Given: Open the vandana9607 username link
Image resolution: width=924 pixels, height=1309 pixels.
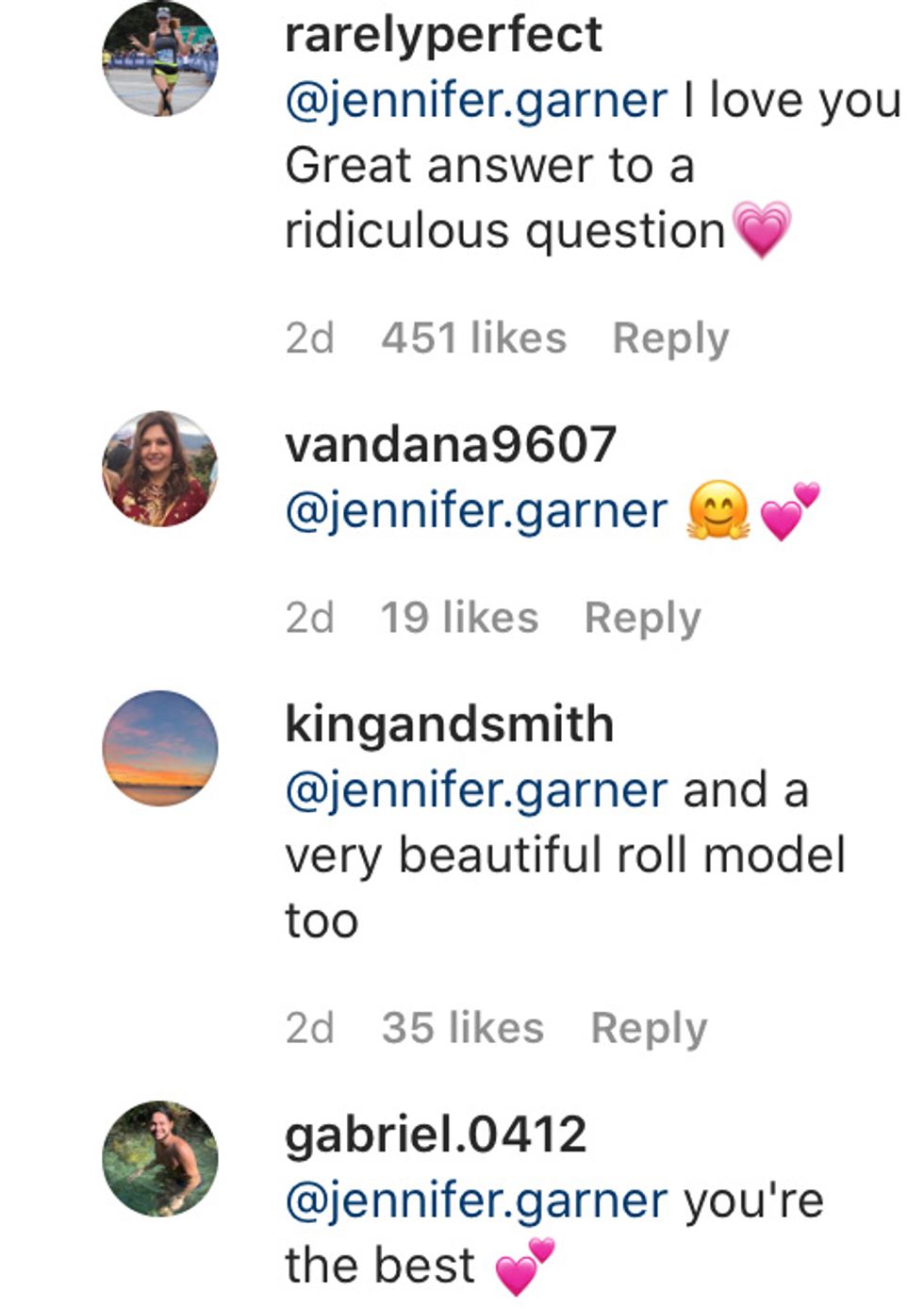Looking at the screenshot, I should coord(451,444).
